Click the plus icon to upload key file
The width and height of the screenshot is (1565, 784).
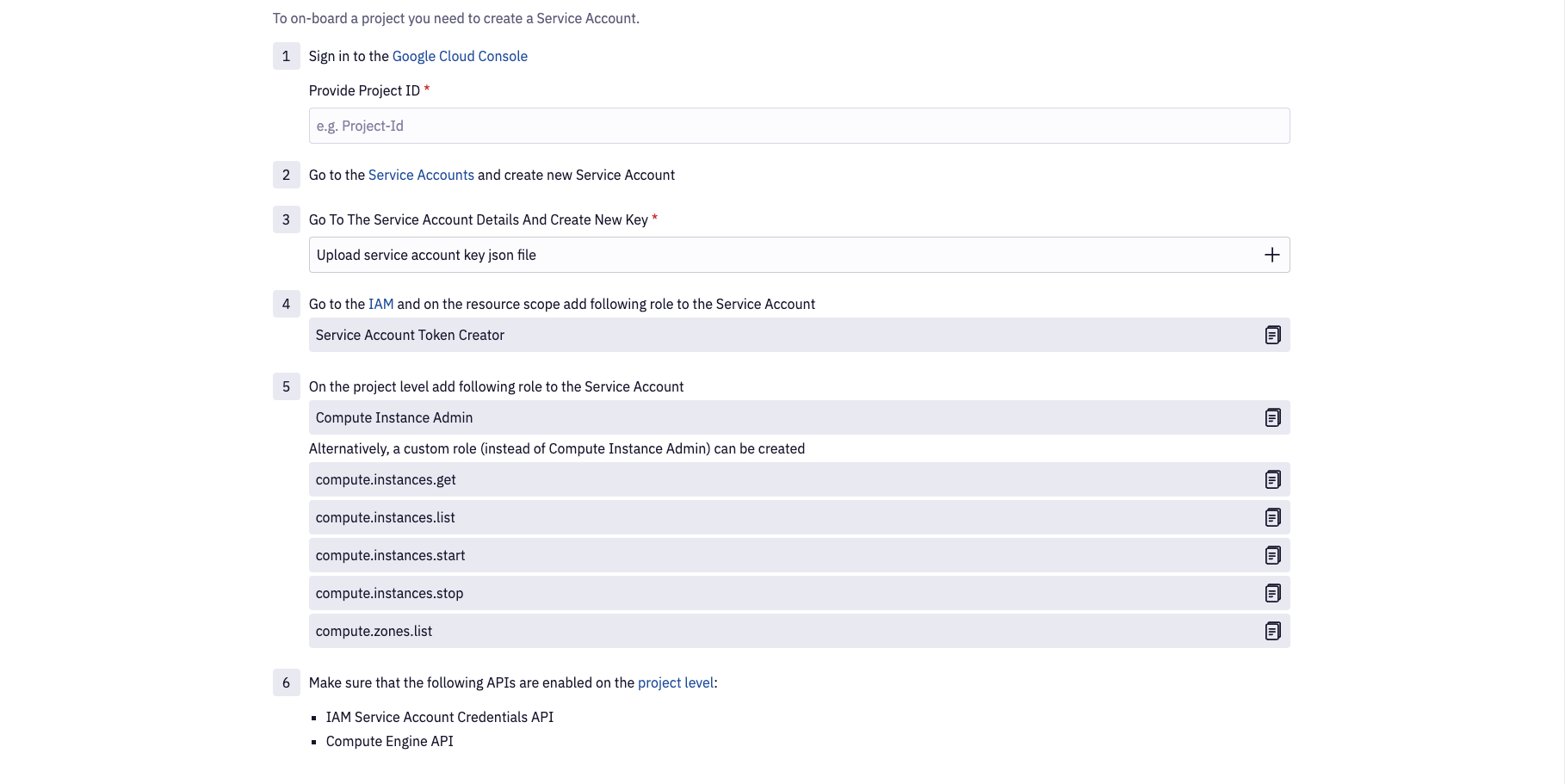(x=1271, y=255)
